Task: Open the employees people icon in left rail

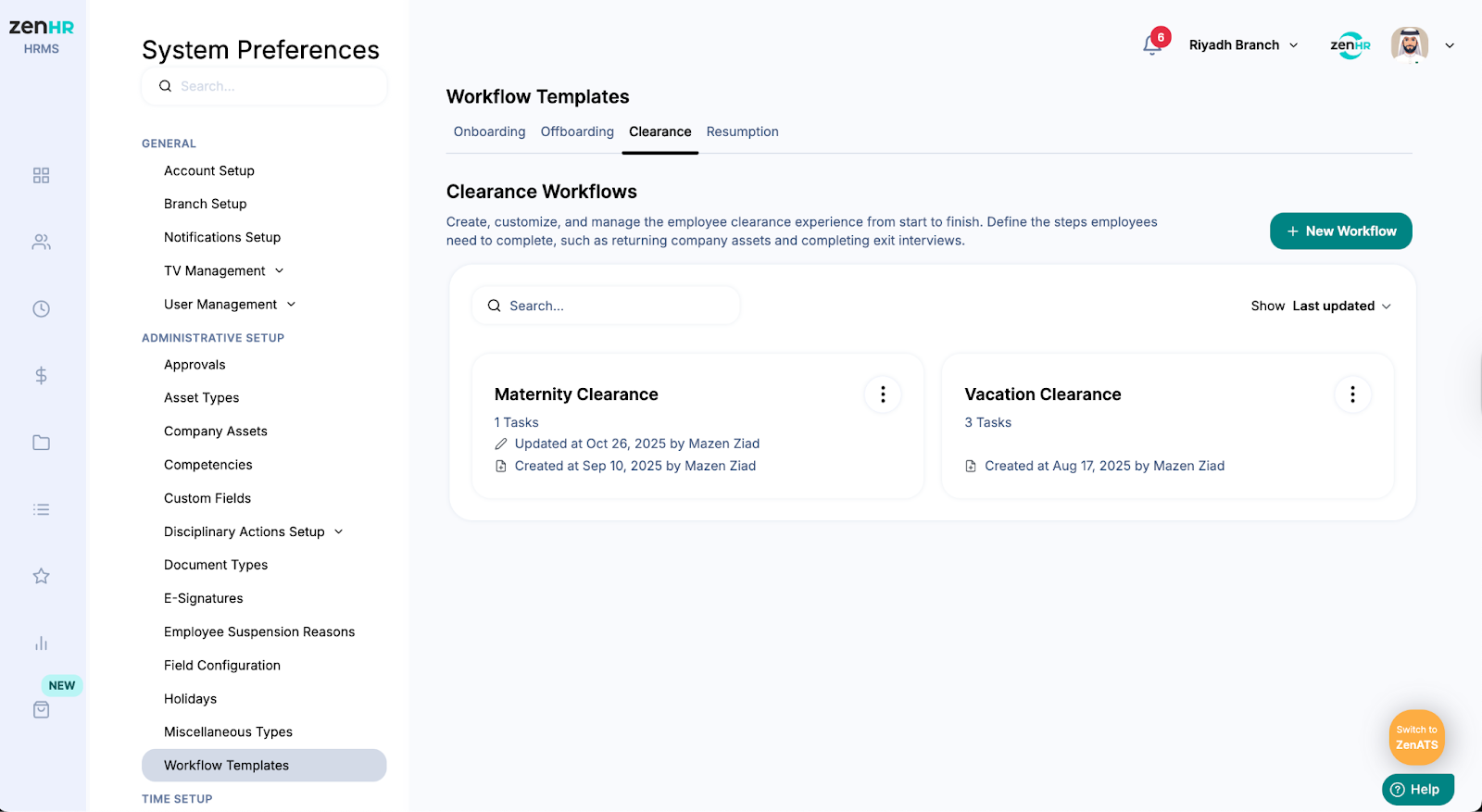Action: click(41, 243)
